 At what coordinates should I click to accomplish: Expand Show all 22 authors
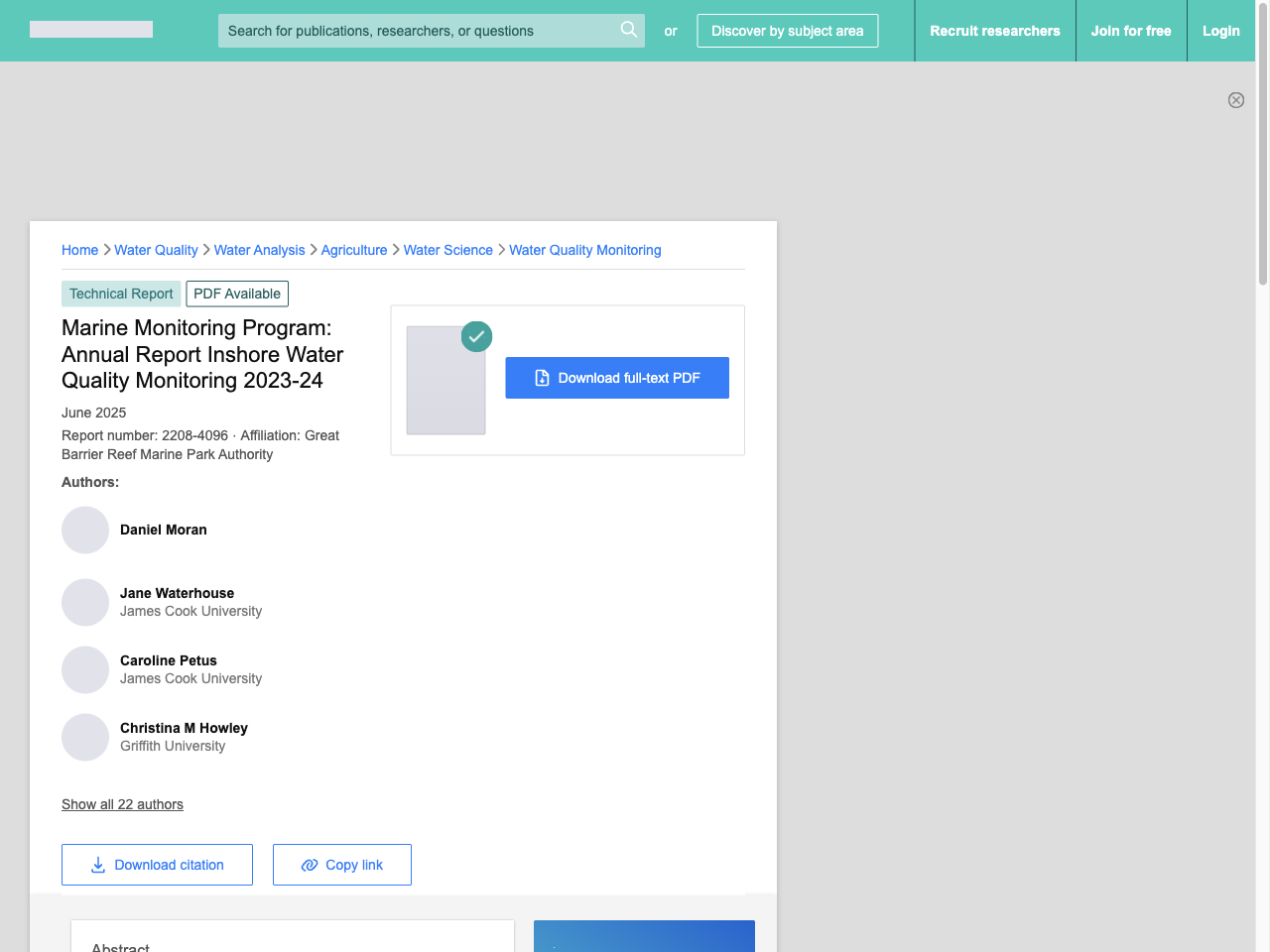point(122,804)
